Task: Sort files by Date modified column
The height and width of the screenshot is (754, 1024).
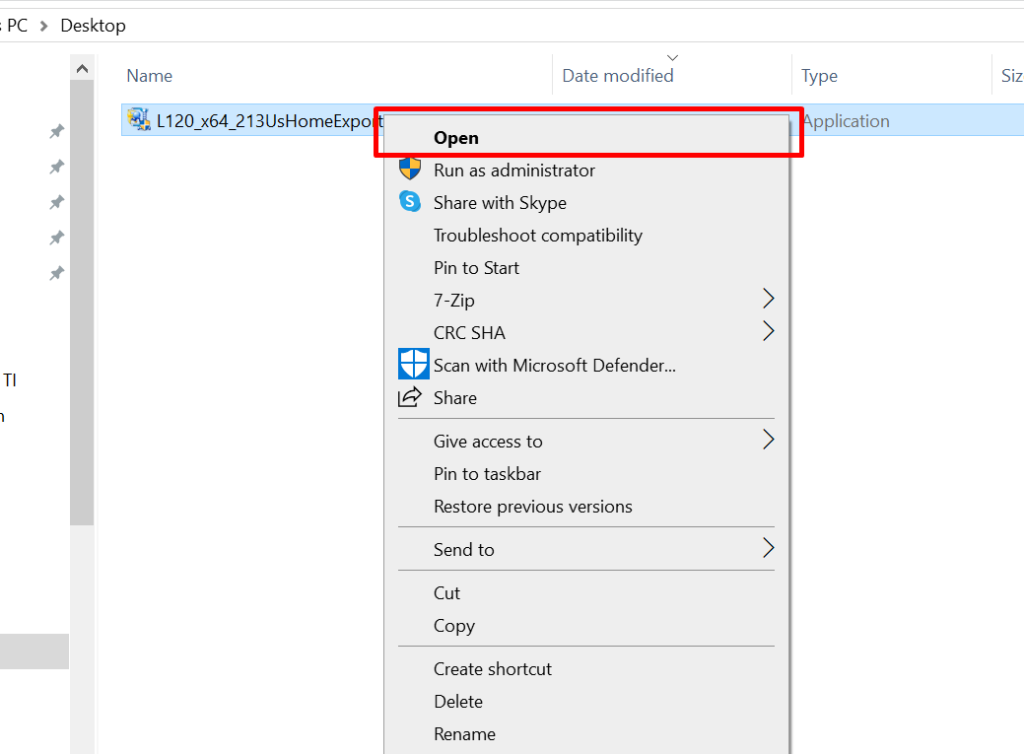Action: (x=617, y=76)
